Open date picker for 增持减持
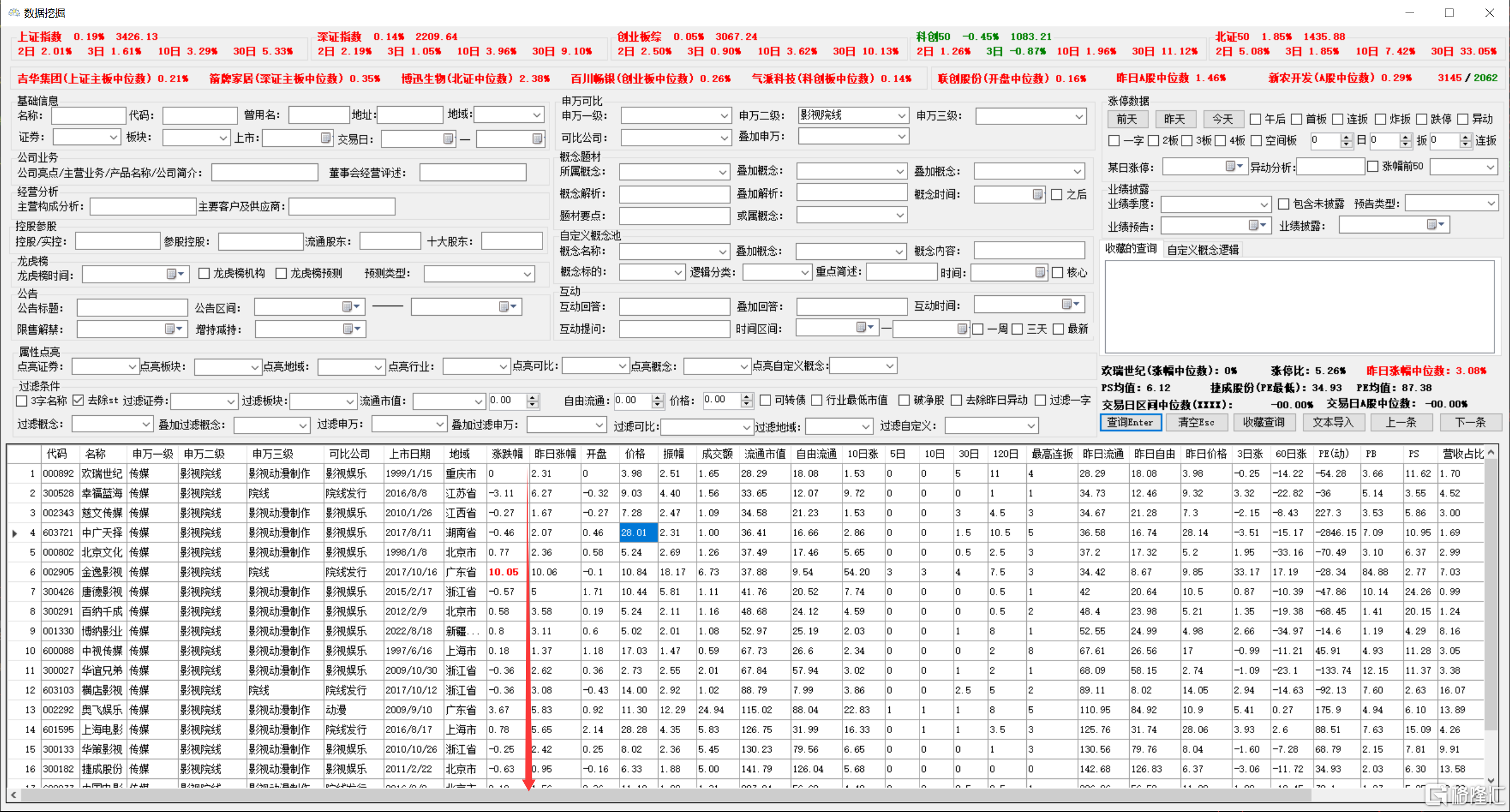Image resolution: width=1510 pixels, height=812 pixels. (x=352, y=329)
